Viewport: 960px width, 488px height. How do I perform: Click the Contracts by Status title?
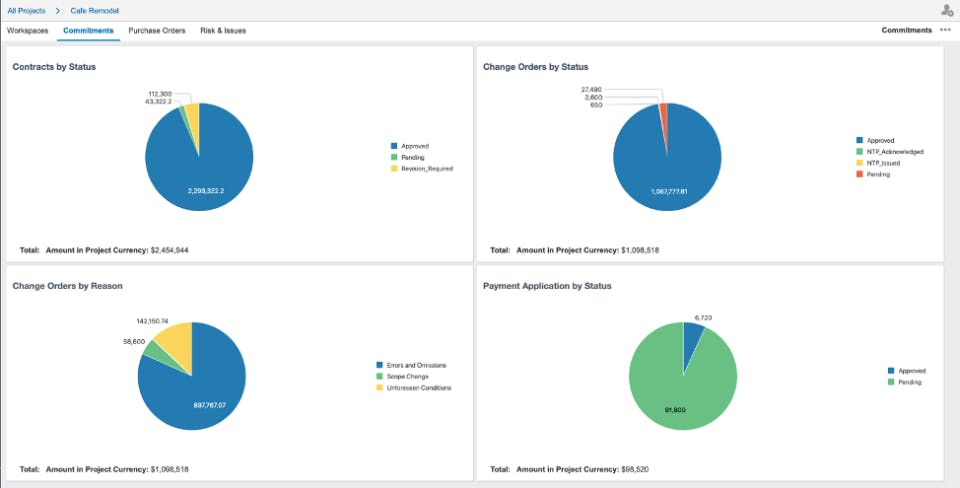click(54, 67)
